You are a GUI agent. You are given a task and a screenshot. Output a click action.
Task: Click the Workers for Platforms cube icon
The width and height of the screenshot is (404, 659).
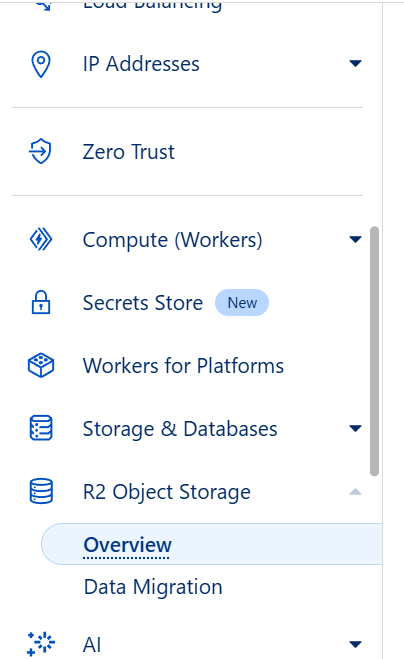41,365
